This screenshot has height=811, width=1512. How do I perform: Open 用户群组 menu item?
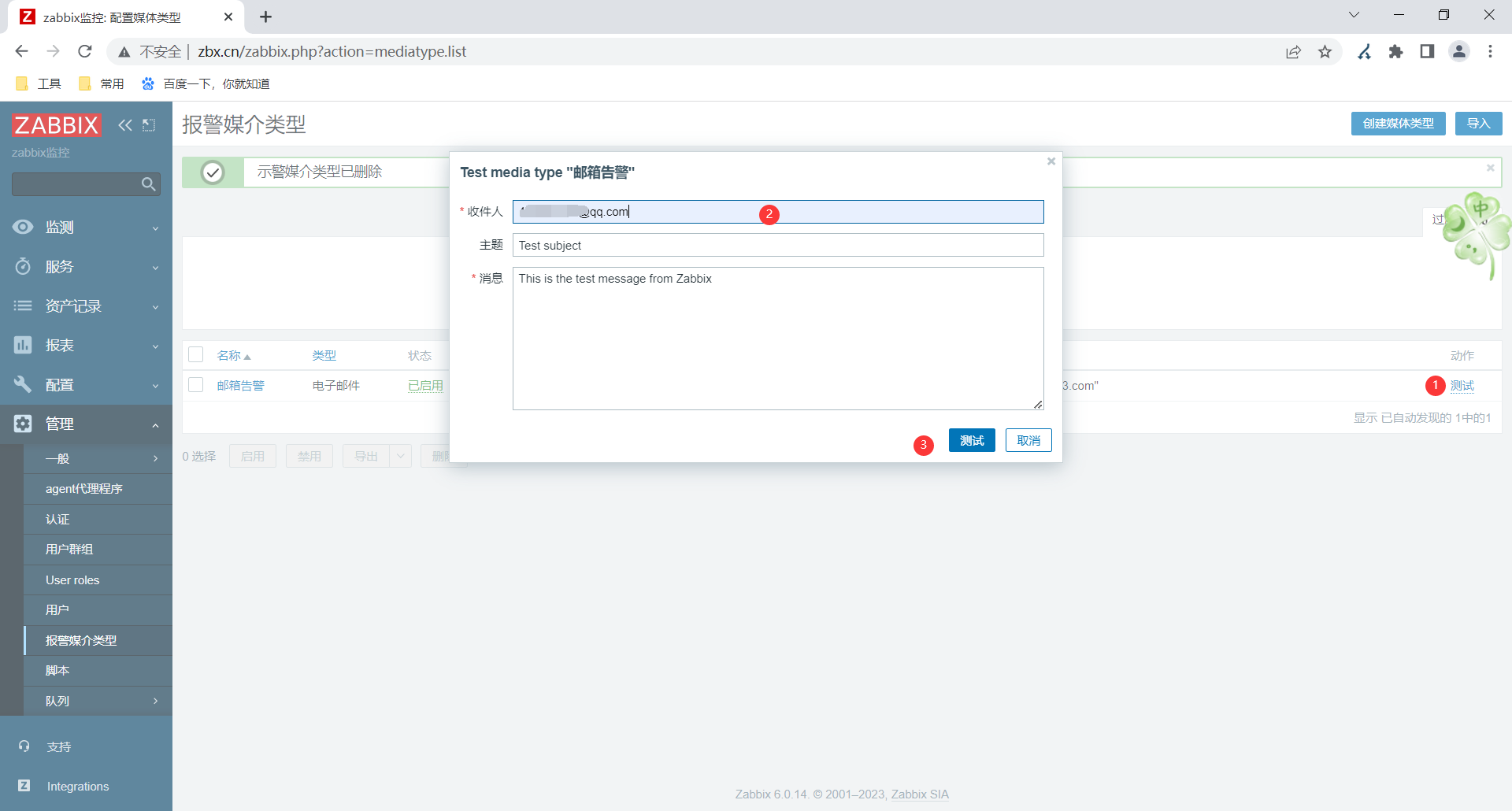(x=98, y=550)
